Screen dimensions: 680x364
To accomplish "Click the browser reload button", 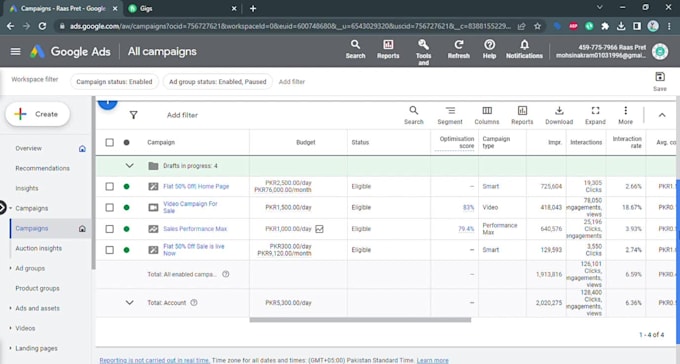I will pos(42,26).
